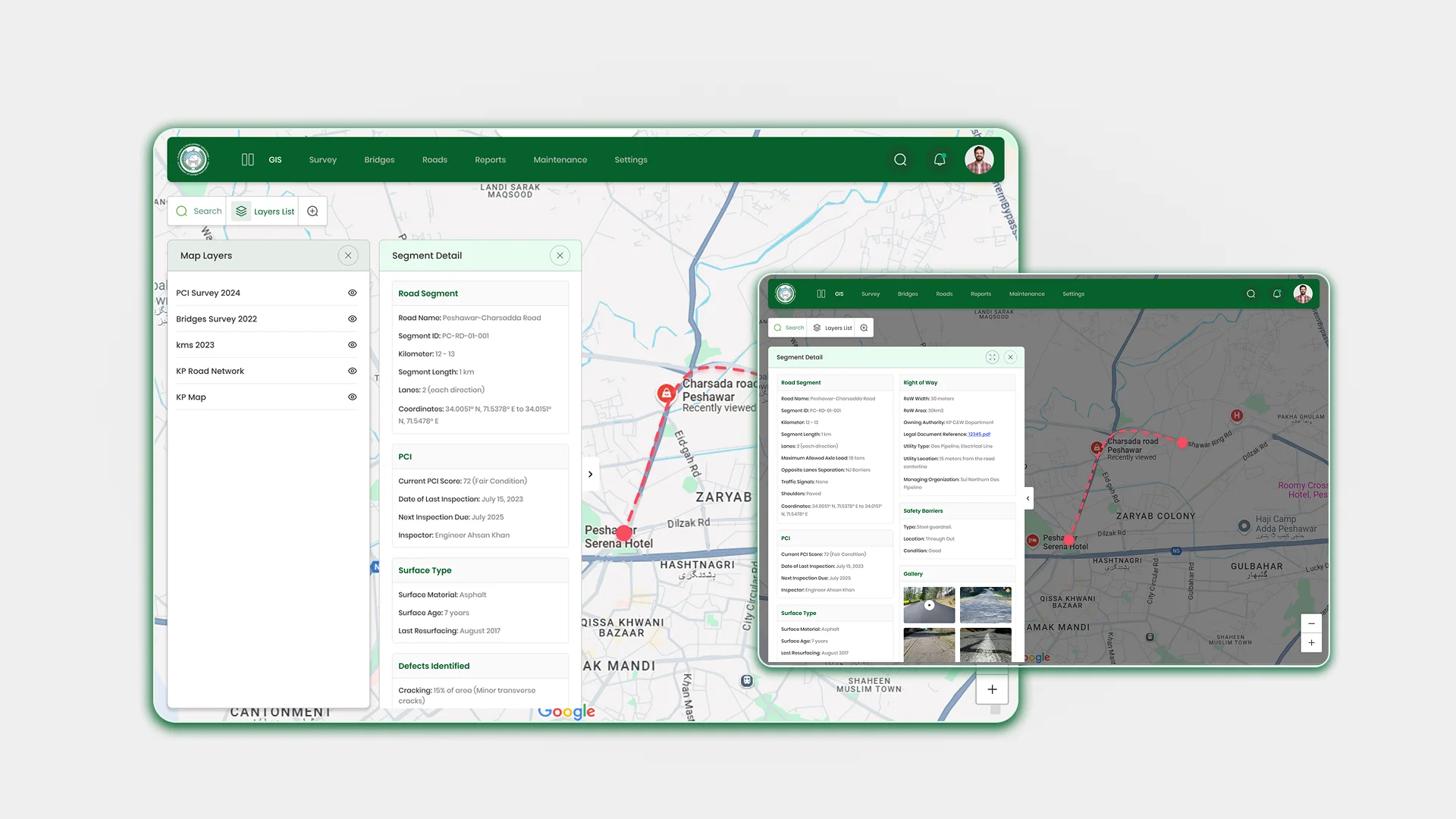1456x819 pixels.
Task: Open Settings in the small window nav
Action: click(x=1073, y=294)
